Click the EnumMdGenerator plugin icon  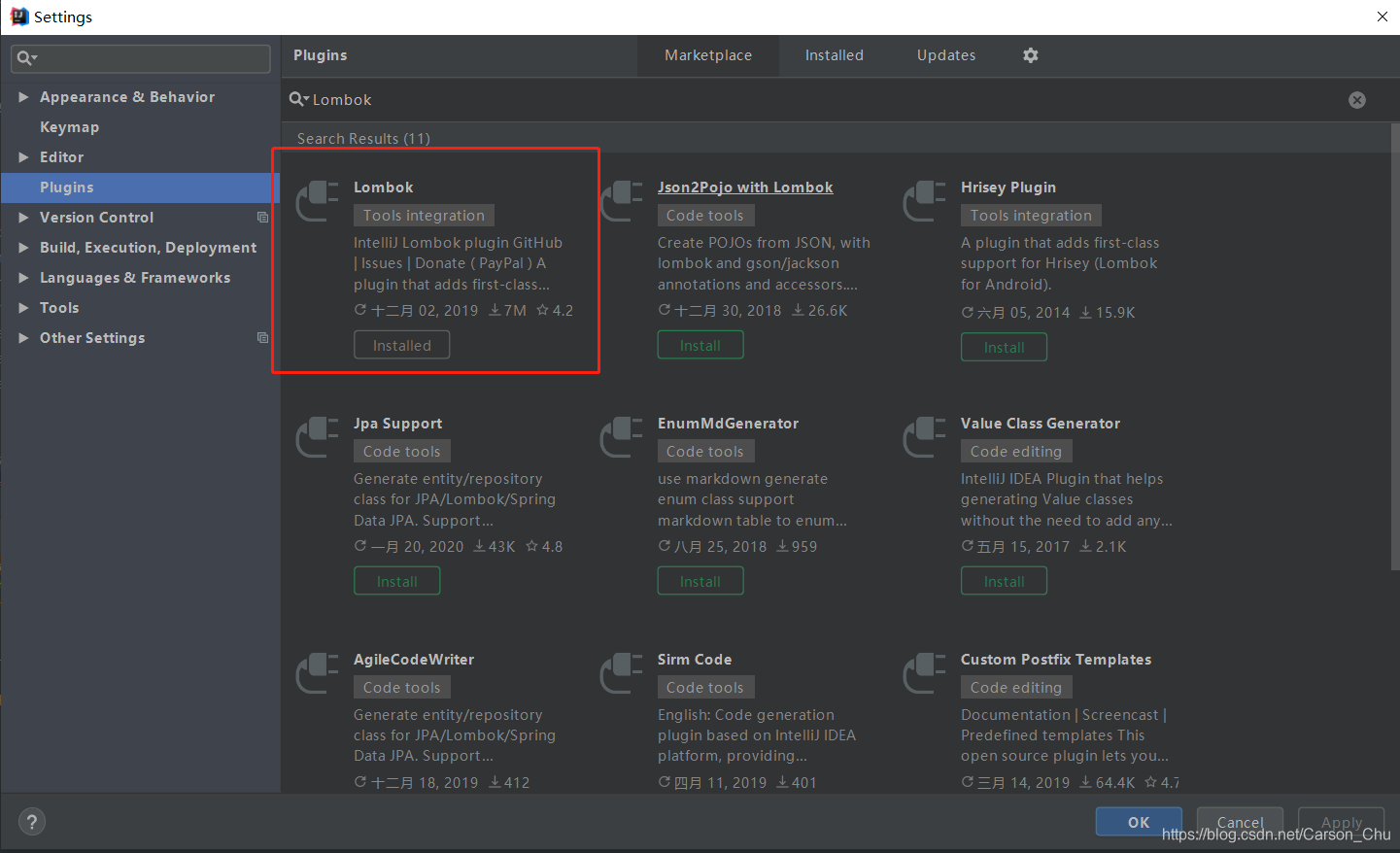[x=622, y=437]
